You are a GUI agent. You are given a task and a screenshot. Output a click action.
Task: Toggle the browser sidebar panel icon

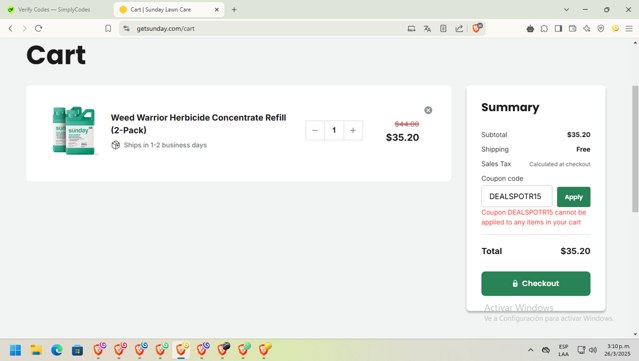click(x=558, y=29)
